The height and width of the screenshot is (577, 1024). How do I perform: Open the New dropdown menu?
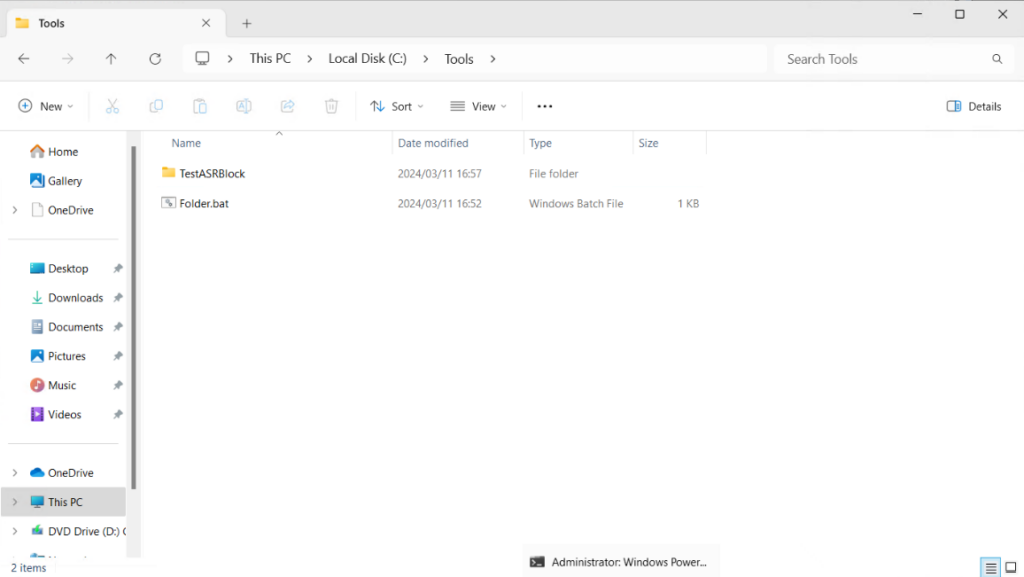pyautogui.click(x=45, y=105)
